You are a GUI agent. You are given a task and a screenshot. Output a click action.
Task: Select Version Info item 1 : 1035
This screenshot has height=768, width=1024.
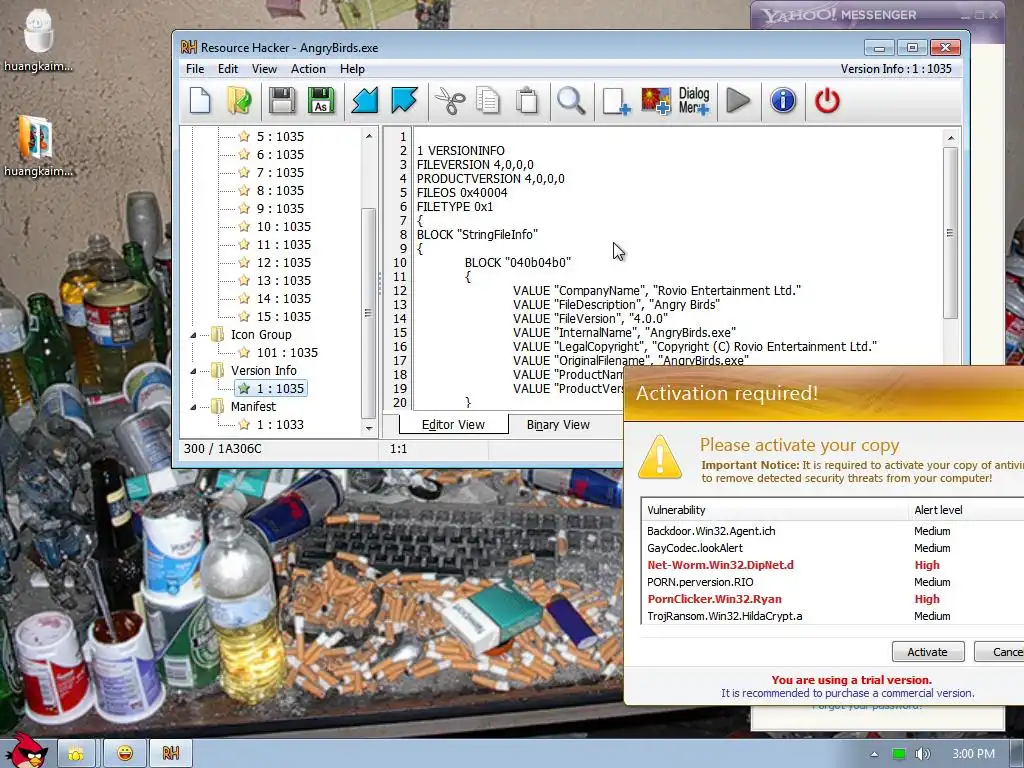[280, 388]
